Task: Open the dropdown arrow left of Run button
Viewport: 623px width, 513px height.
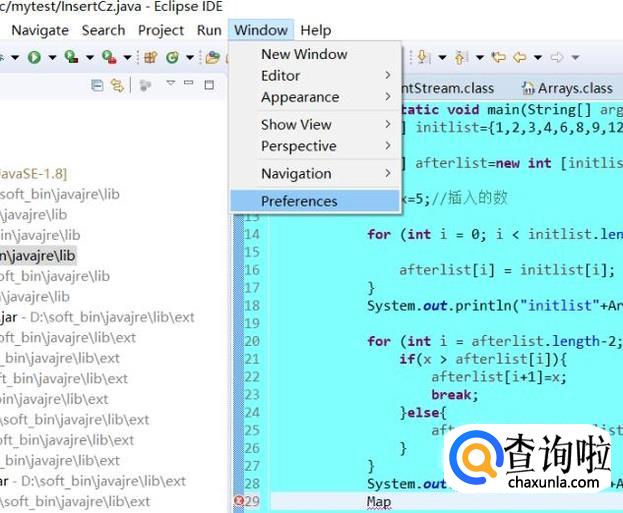Action: [x=15, y=58]
